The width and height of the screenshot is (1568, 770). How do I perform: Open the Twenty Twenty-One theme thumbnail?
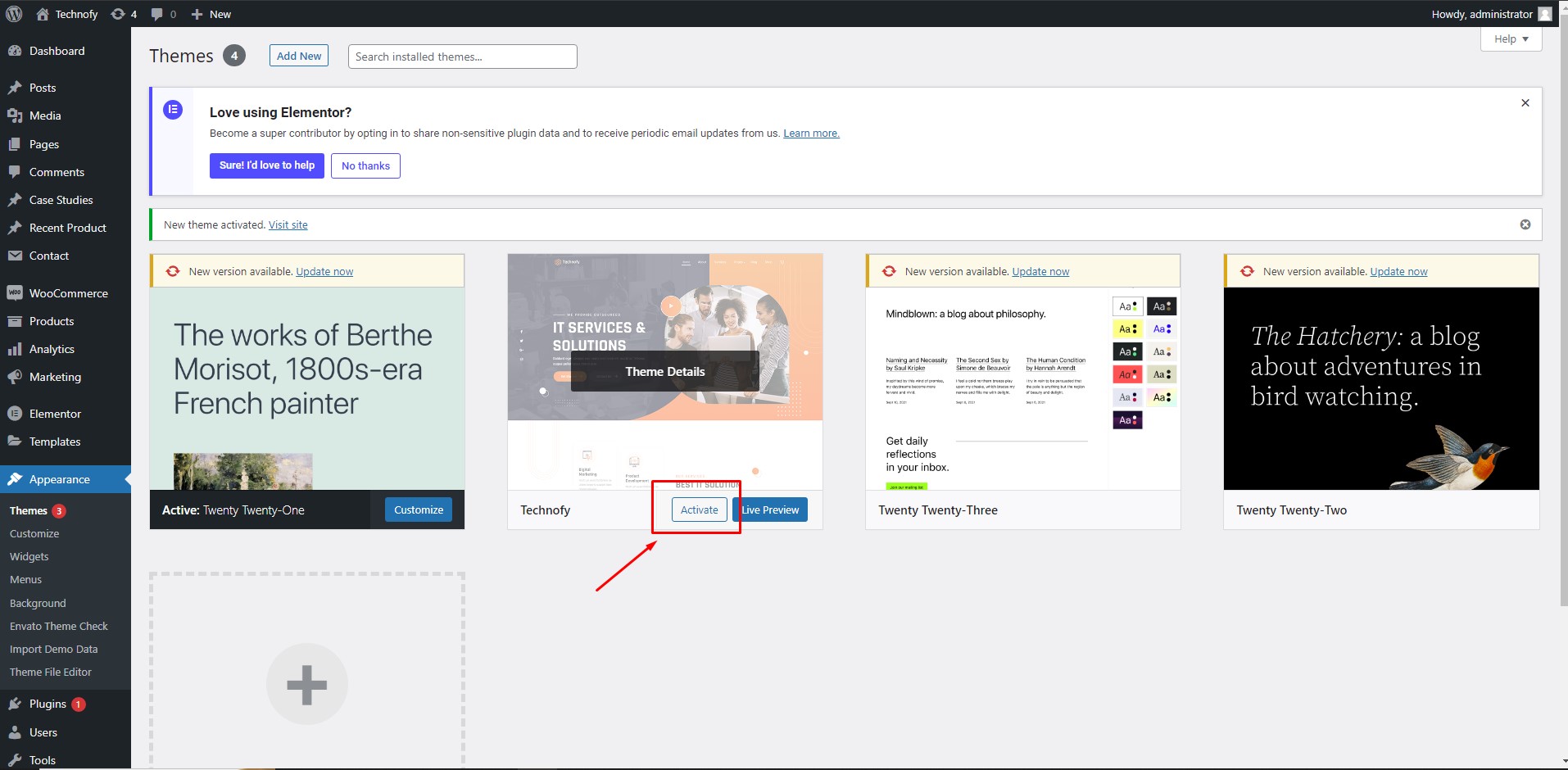point(307,388)
